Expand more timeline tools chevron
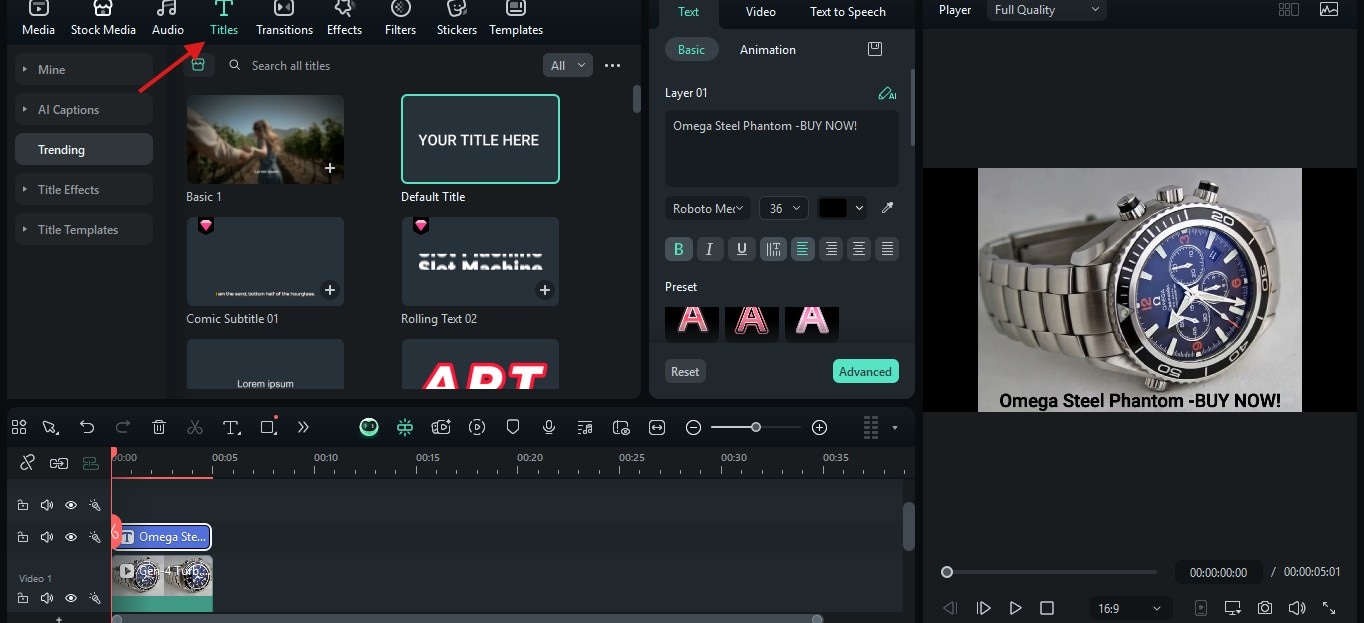This screenshot has width=1364, height=623. tap(303, 427)
